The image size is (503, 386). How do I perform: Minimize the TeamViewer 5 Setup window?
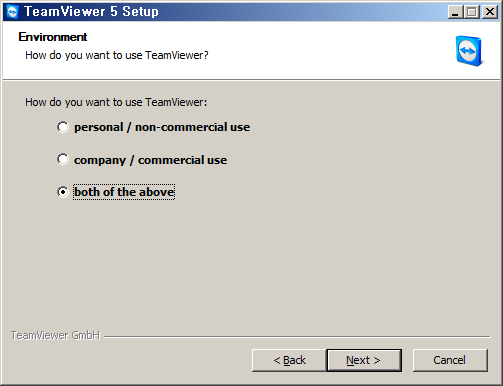pos(456,12)
